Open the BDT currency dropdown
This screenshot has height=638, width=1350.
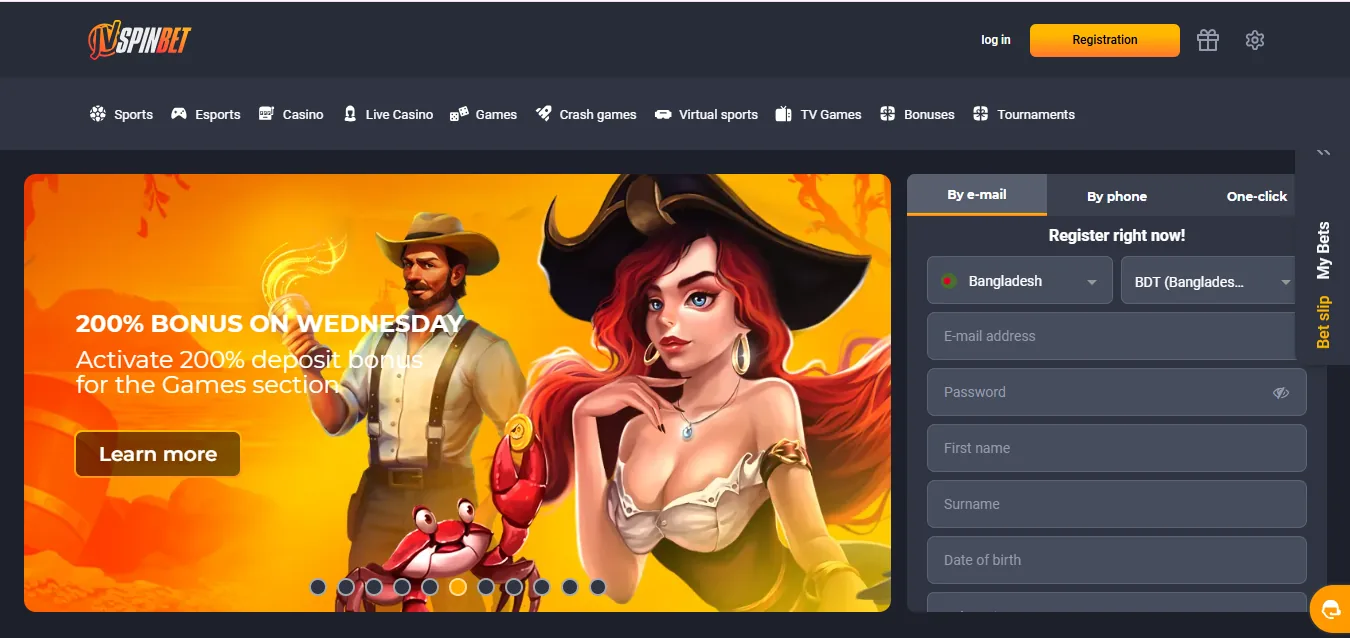1210,281
